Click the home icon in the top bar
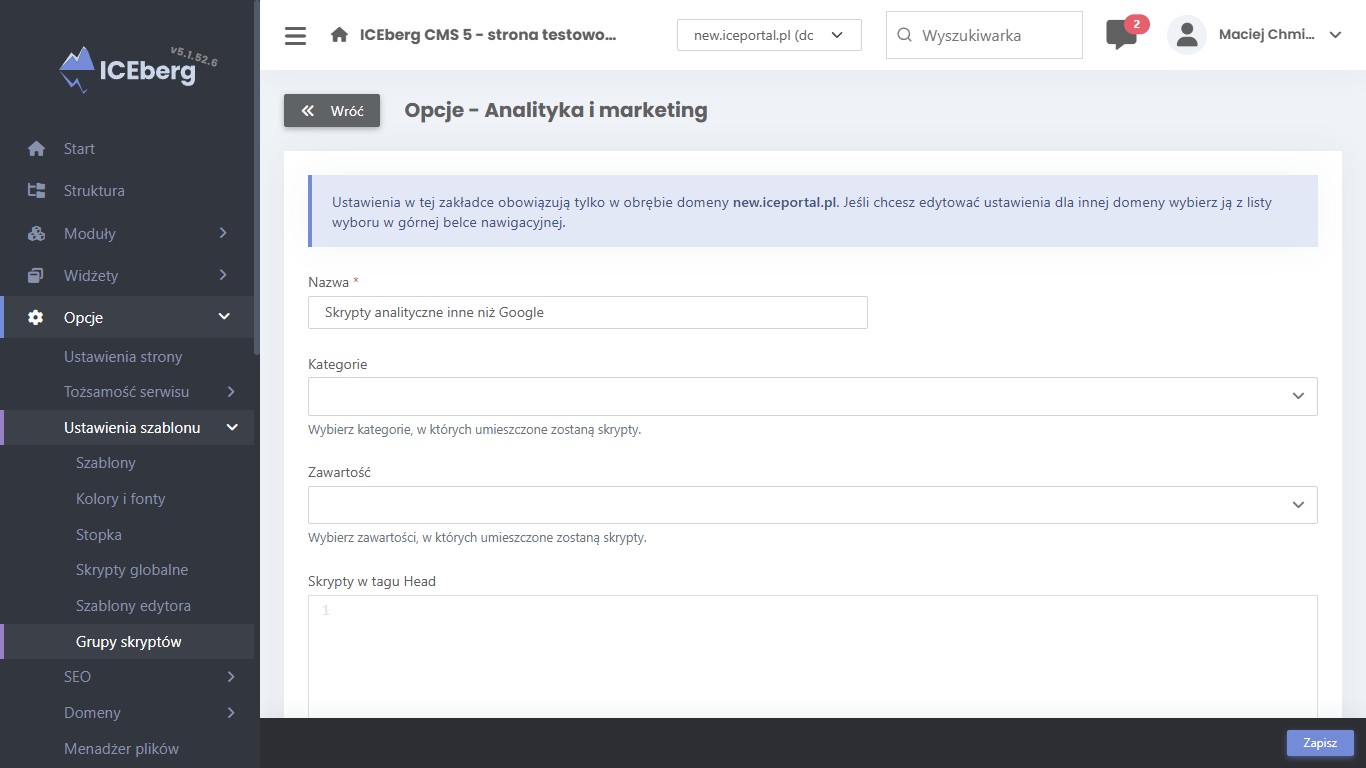The image size is (1366, 768). [x=339, y=35]
